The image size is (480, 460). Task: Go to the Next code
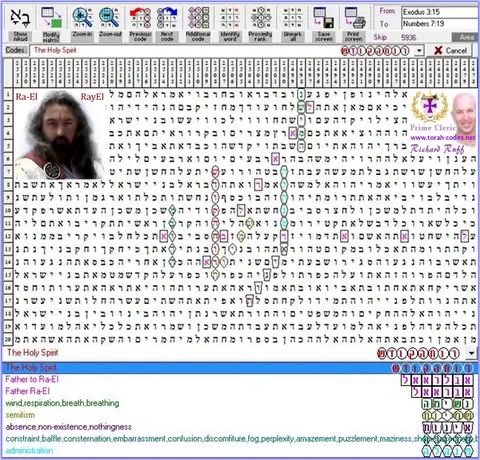(x=167, y=25)
